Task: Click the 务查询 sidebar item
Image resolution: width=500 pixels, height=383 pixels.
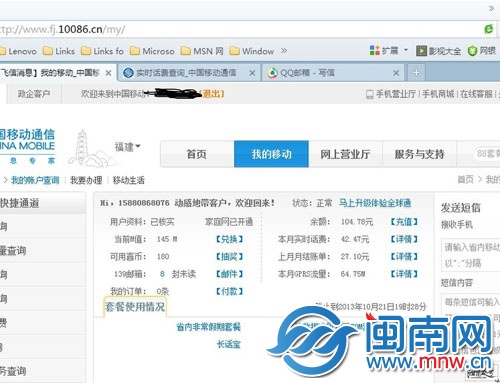Action: pyautogui.click(x=43, y=371)
